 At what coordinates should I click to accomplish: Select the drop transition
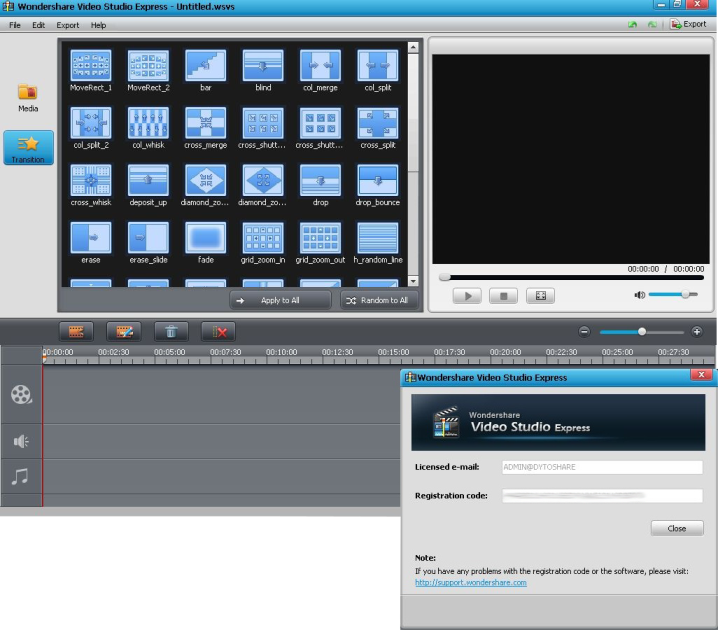point(320,180)
